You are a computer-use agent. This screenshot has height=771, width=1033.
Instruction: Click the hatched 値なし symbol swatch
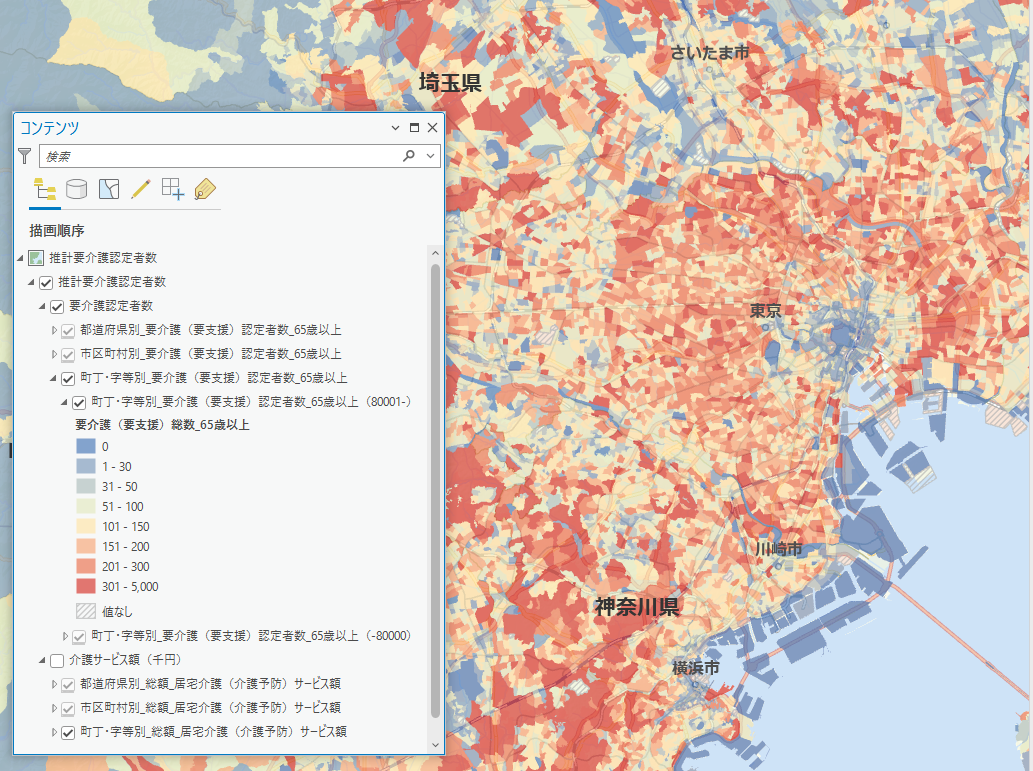tap(86, 612)
